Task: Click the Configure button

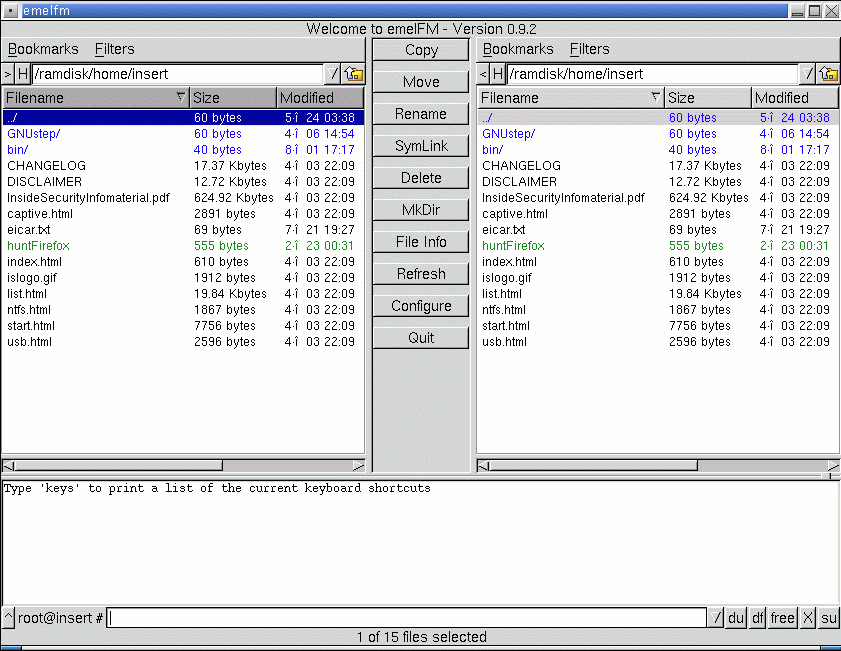Action: click(421, 306)
